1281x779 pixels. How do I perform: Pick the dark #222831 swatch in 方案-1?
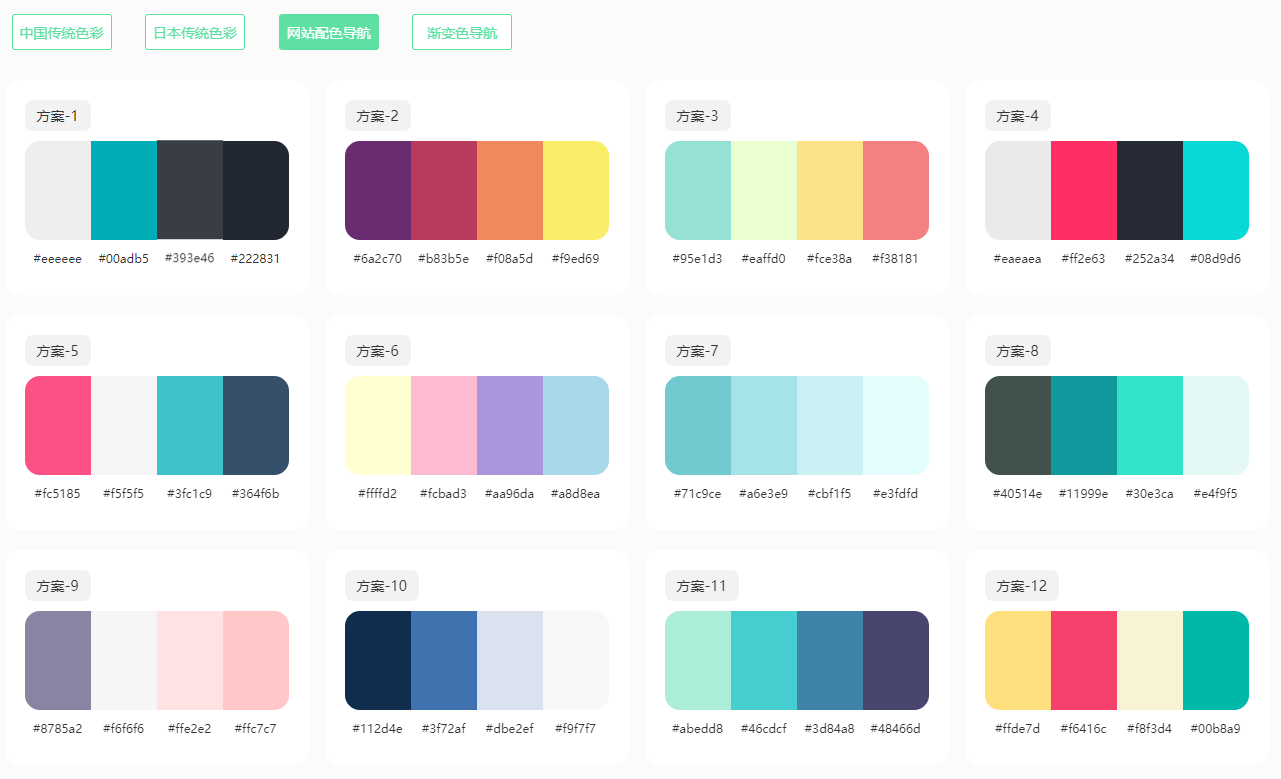coord(256,190)
